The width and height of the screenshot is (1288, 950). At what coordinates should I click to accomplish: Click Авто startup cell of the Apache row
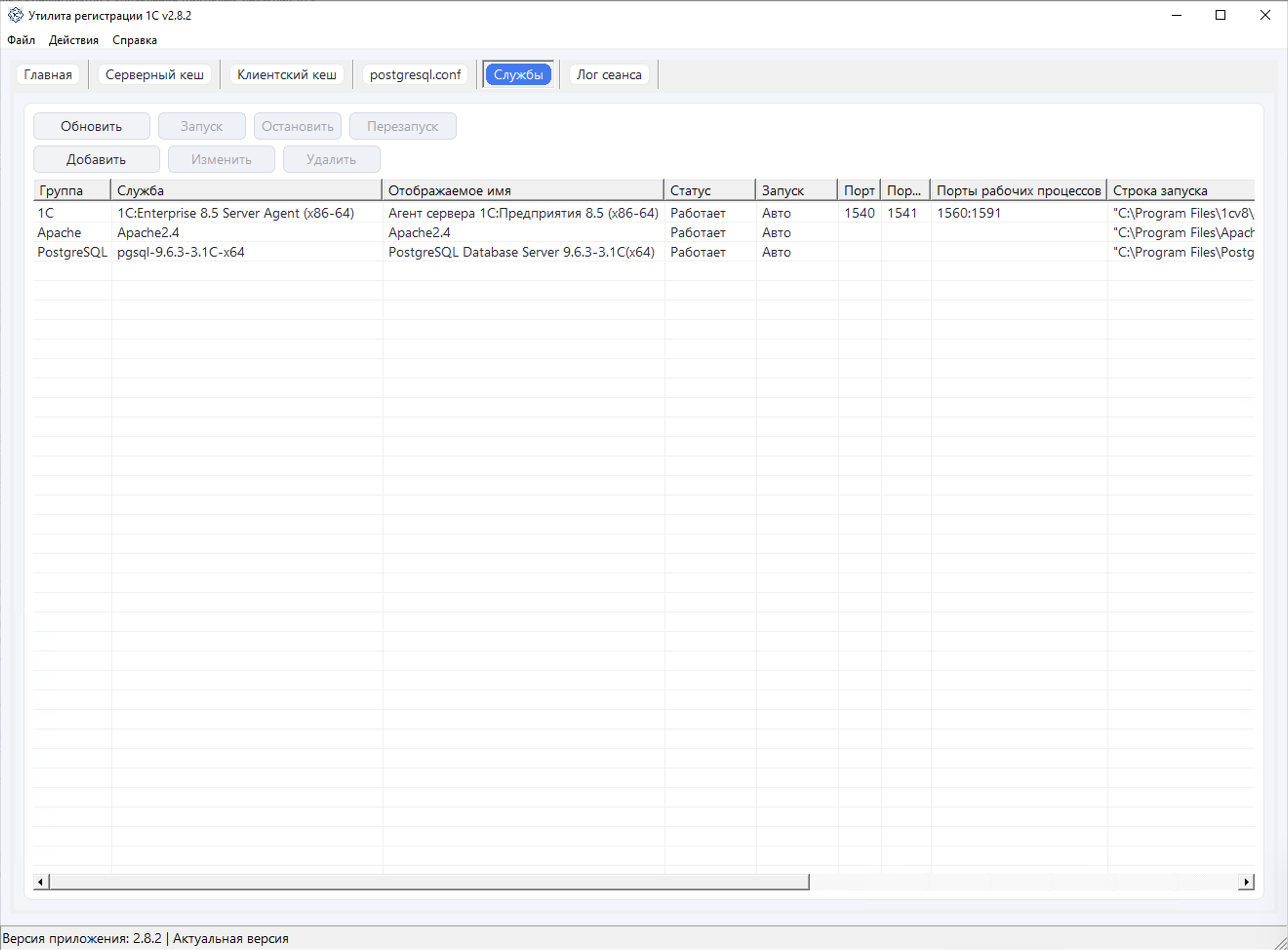[797, 232]
